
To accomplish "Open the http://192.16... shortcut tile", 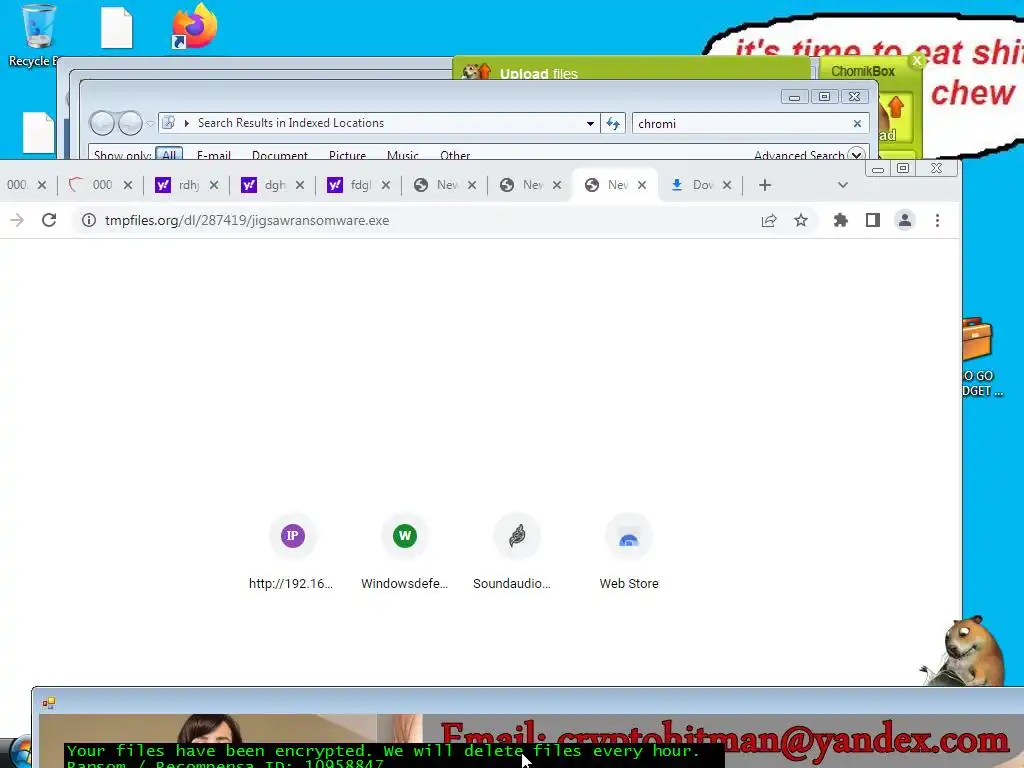I will coord(292,552).
